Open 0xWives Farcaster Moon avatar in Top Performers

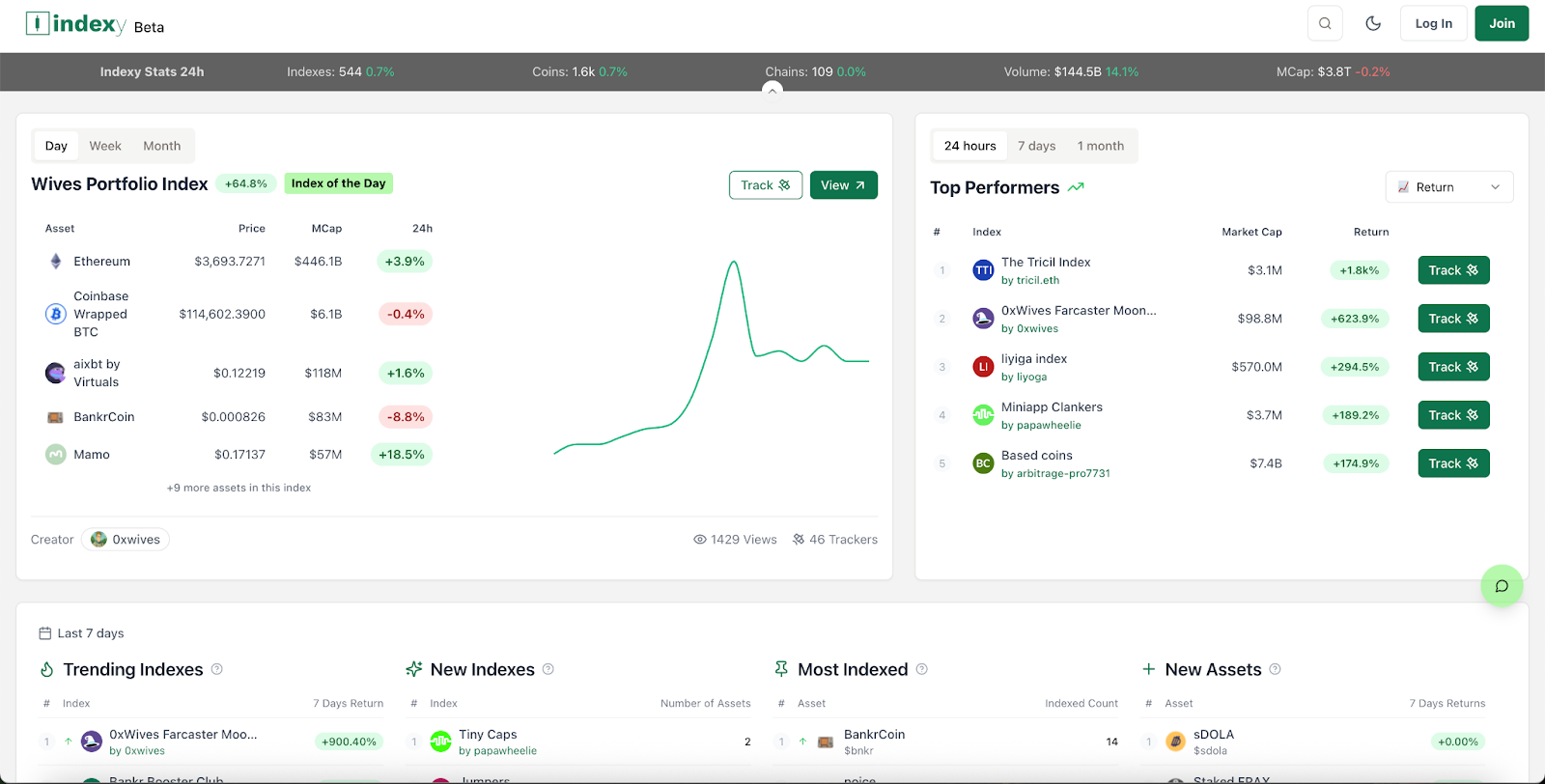(x=983, y=319)
